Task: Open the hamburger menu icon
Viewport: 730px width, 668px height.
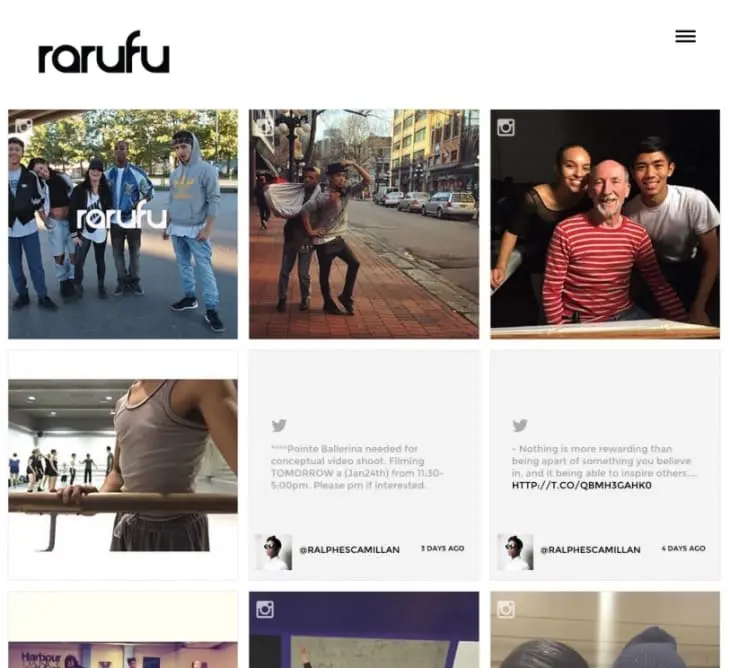Action: 685,36
